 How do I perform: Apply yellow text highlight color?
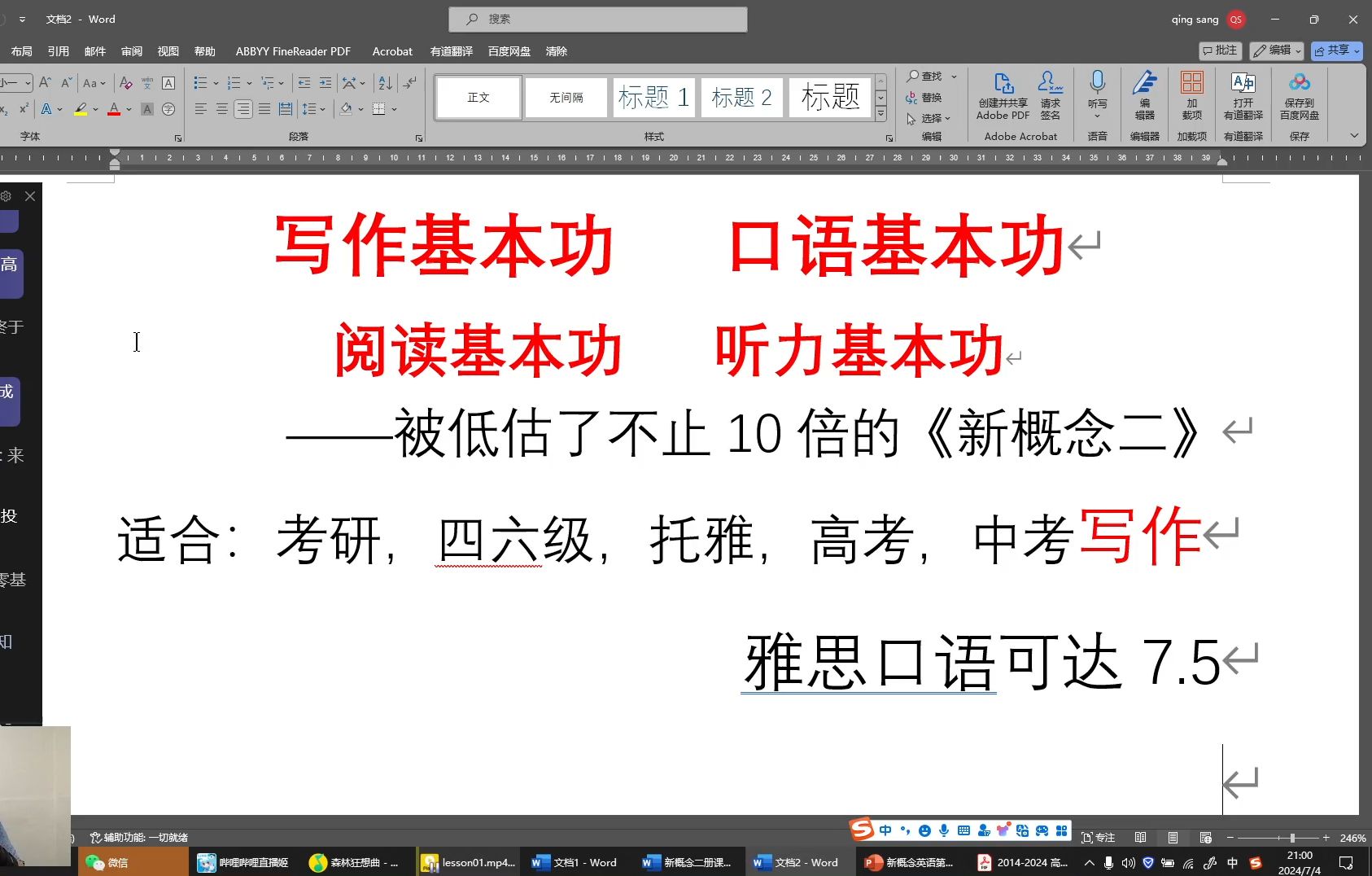(81, 108)
